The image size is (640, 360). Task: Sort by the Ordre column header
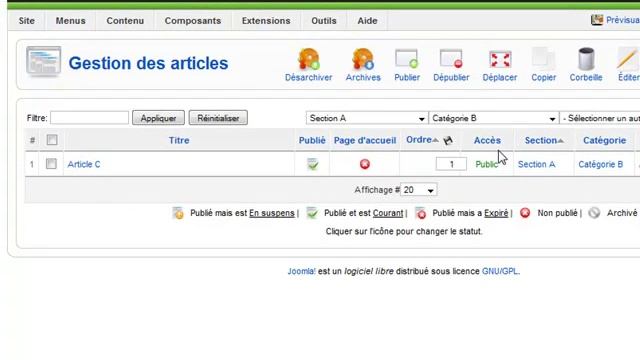[x=419, y=140]
